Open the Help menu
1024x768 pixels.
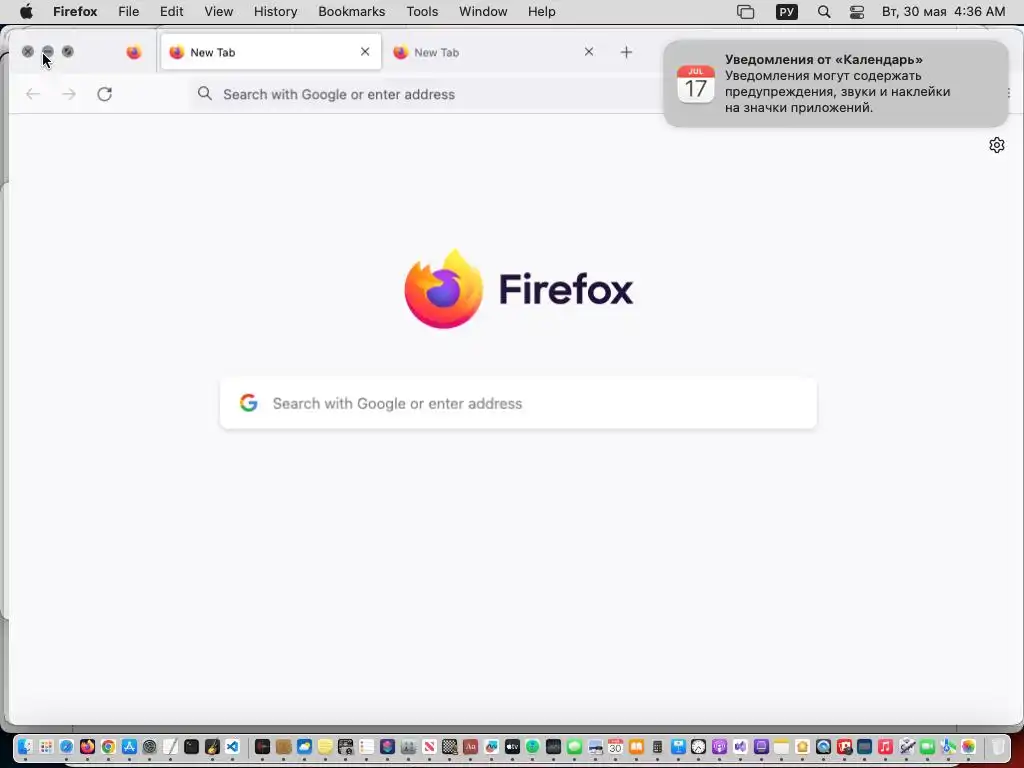coord(541,12)
